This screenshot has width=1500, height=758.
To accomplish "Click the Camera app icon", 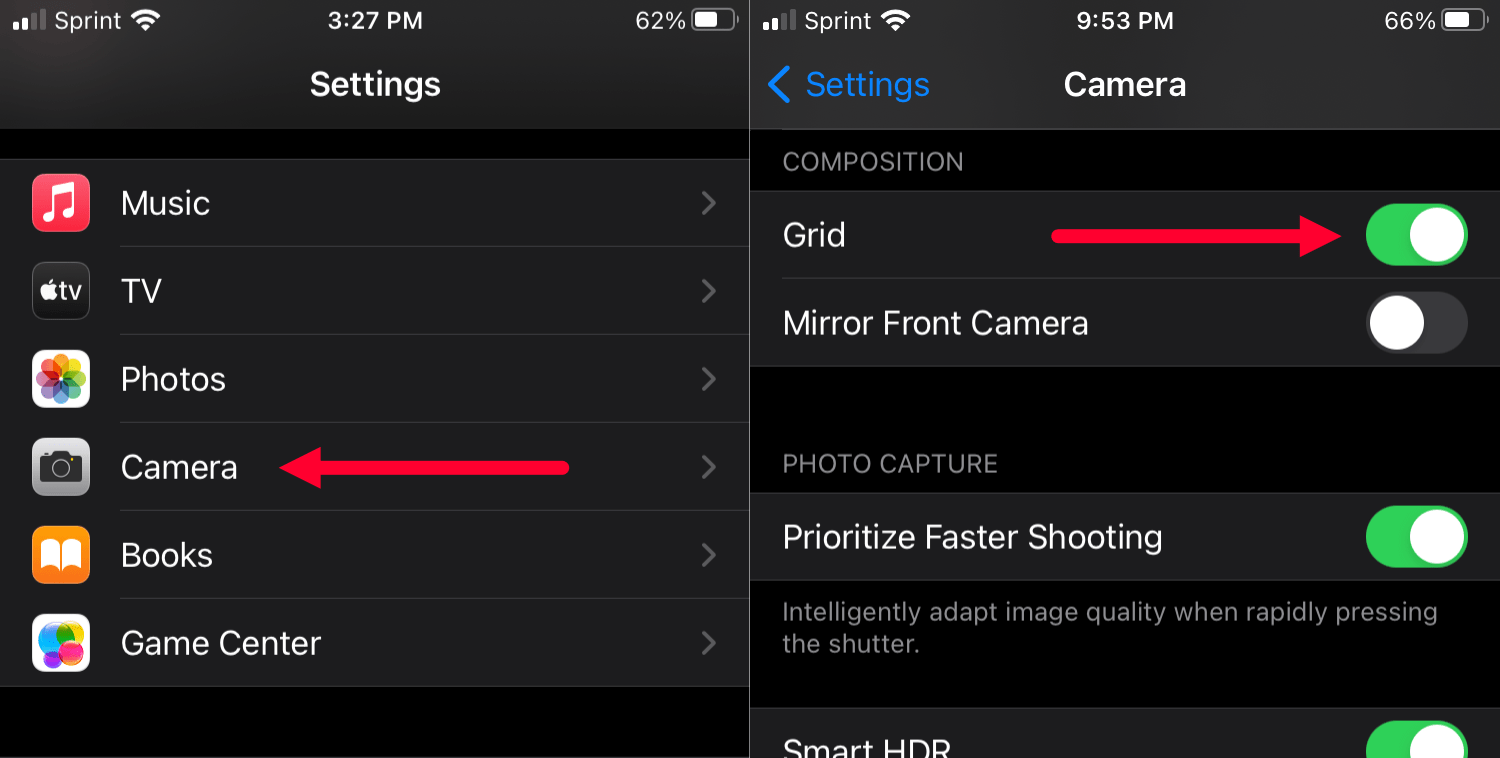I will [61, 467].
